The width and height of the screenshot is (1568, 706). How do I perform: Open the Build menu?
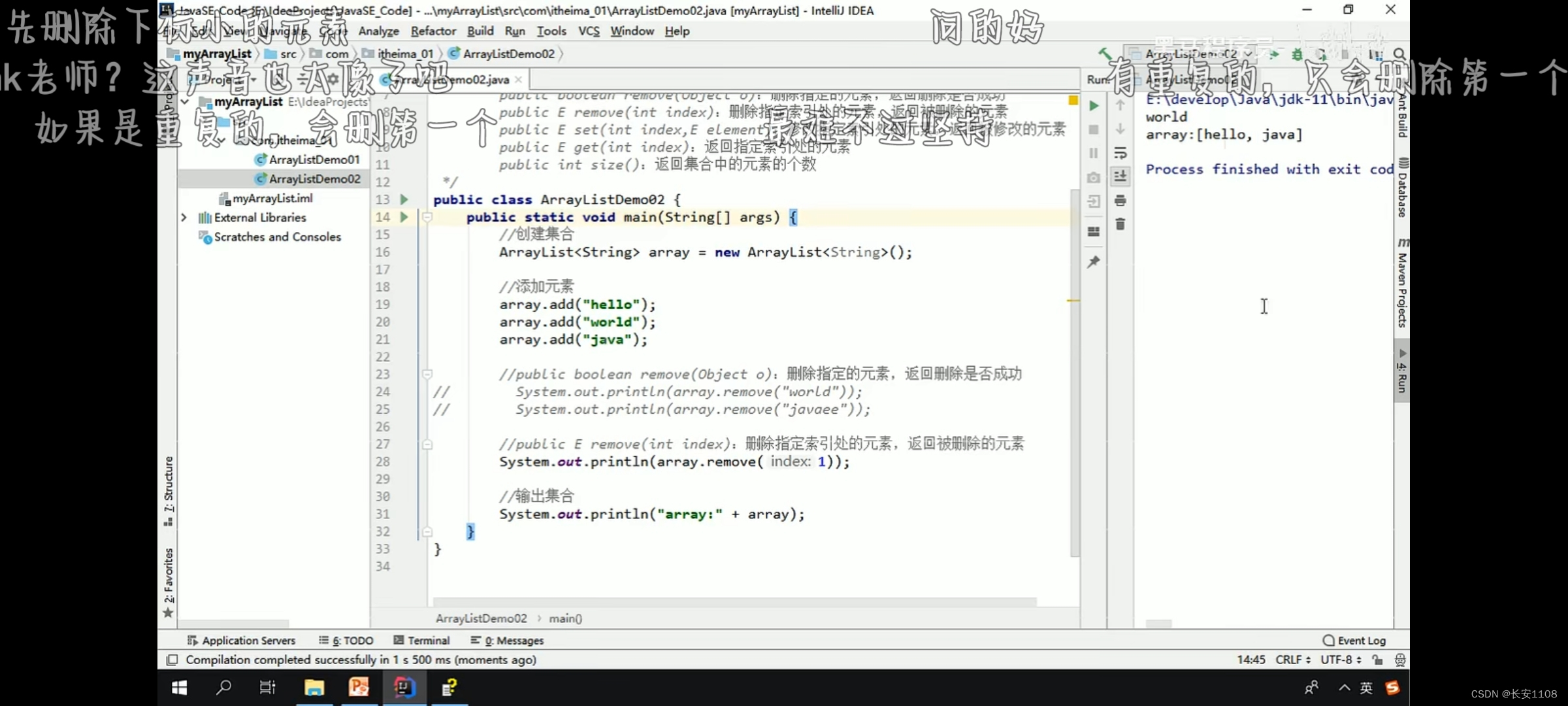click(x=480, y=31)
